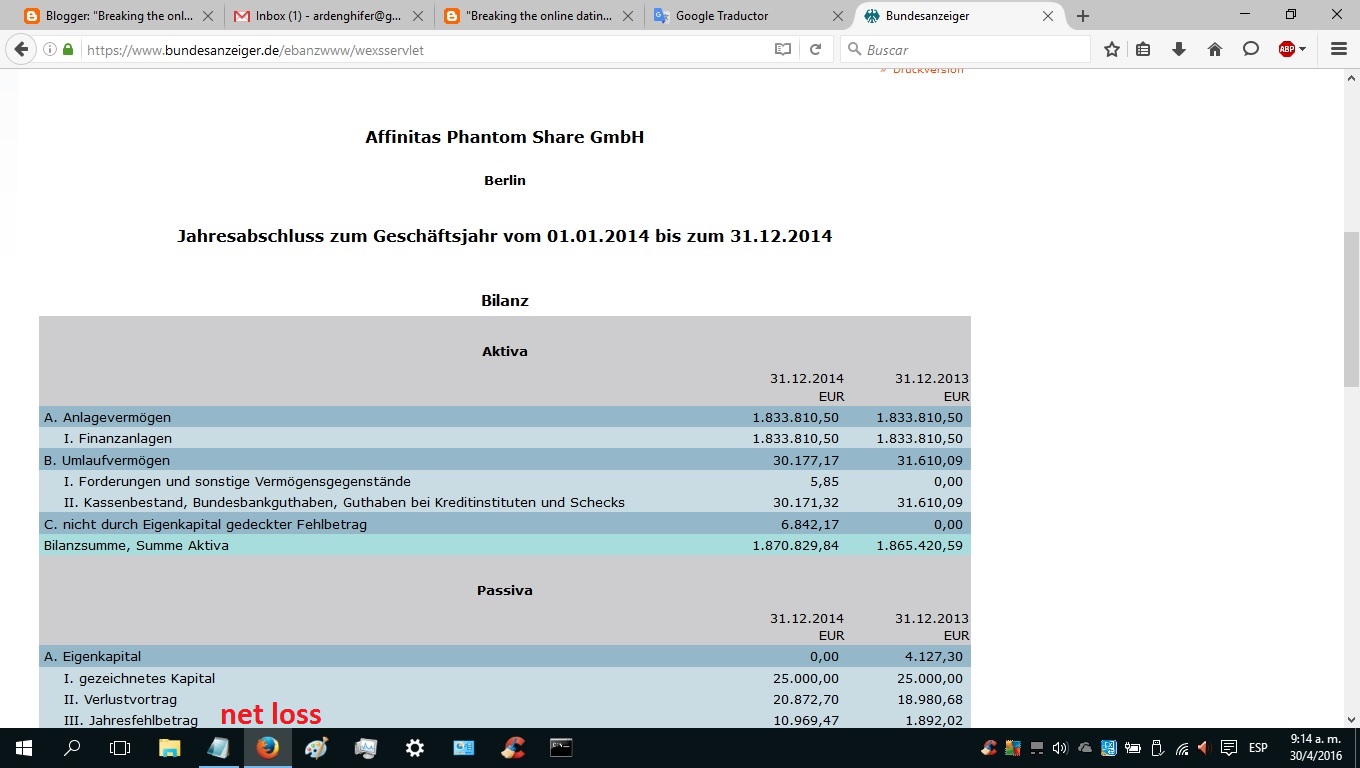Open the taskbar search magnifier
The height and width of the screenshot is (768, 1360).
click(72, 747)
